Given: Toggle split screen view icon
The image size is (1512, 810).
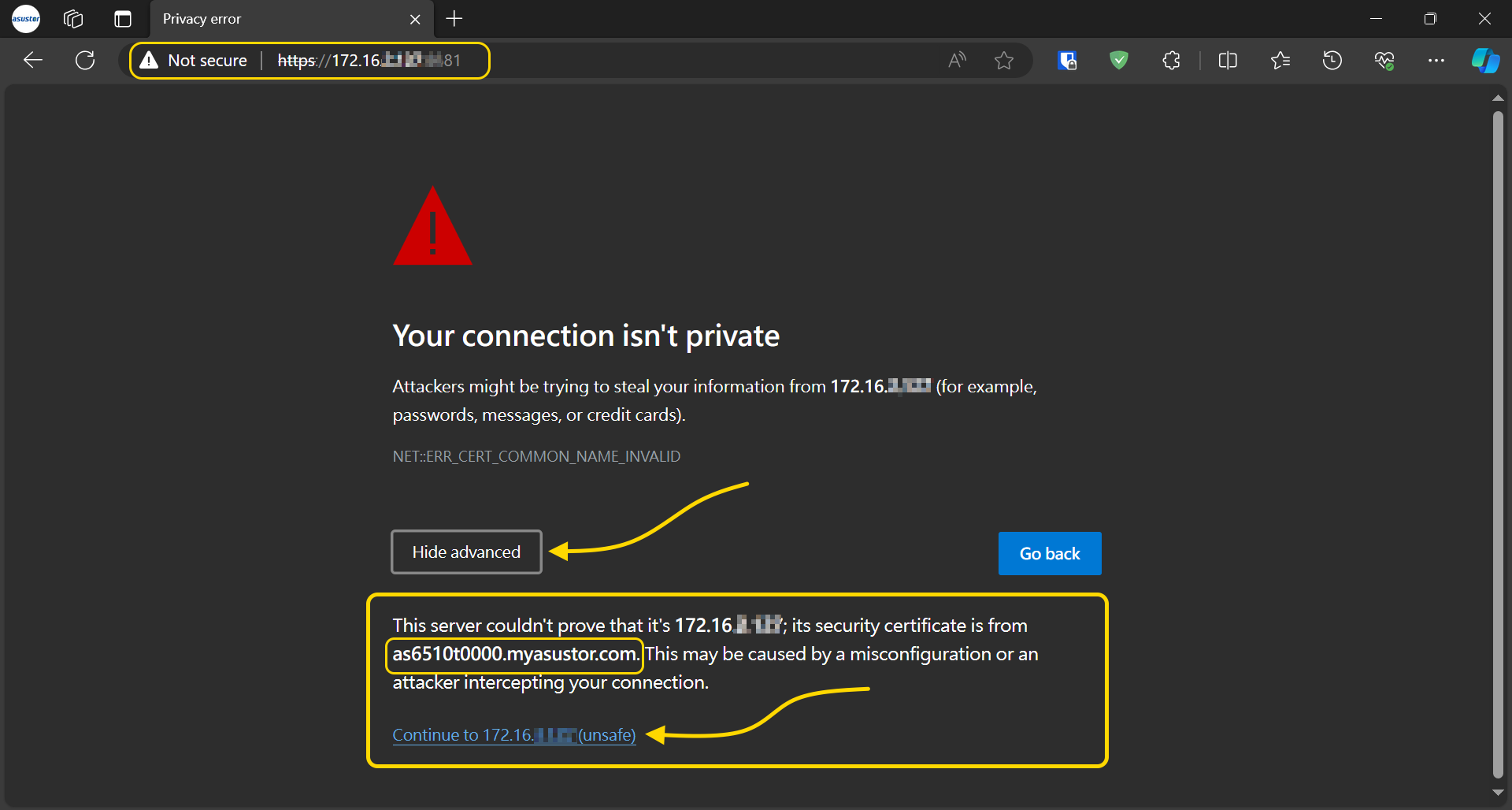Looking at the screenshot, I should [1228, 60].
